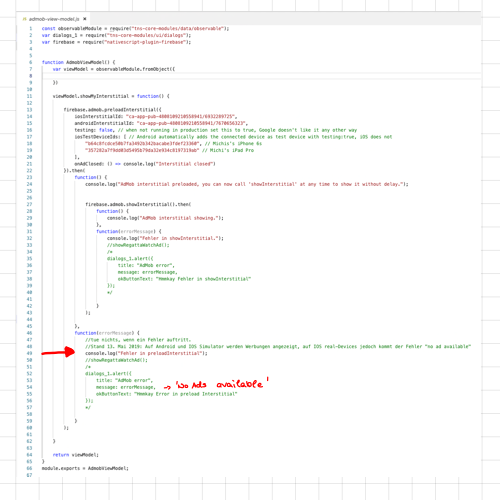Click the module.exports = AdmobViewModel line
The width and height of the screenshot is (500, 500).
[x=85, y=468]
